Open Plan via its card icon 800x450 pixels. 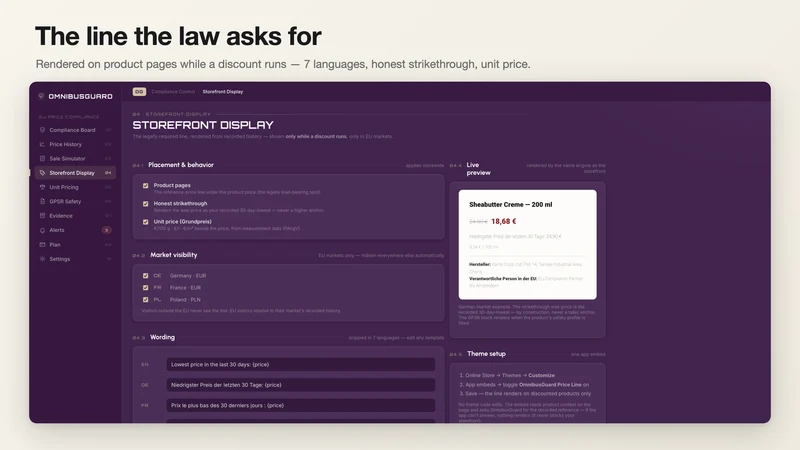pyautogui.click(x=42, y=244)
